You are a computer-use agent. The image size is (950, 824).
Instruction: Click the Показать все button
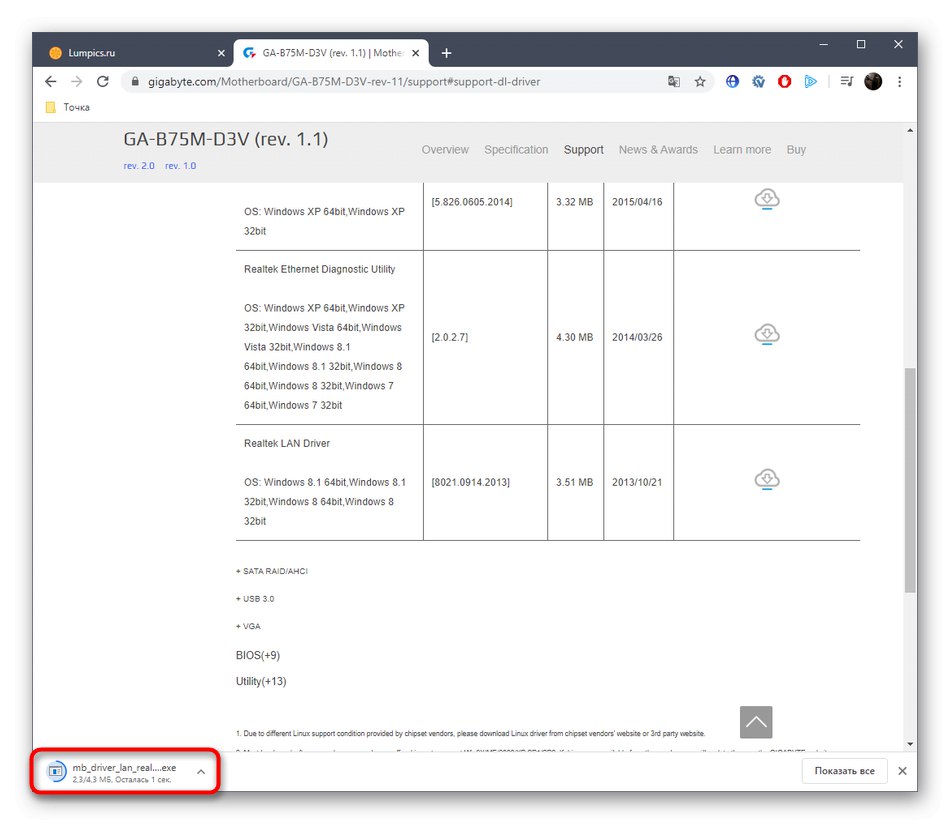844,771
